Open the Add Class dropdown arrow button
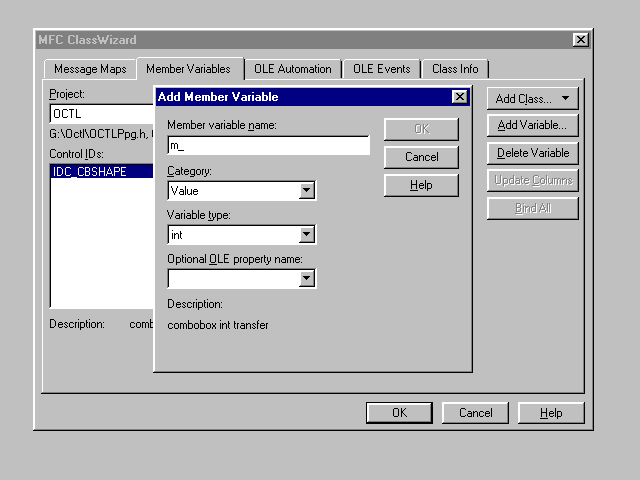Screen dimensions: 640x480 point(566,98)
